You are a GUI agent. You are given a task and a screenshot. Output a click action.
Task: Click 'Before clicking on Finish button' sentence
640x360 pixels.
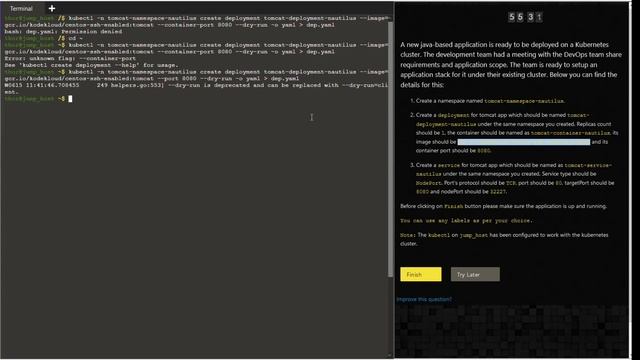pyautogui.click(x=503, y=206)
